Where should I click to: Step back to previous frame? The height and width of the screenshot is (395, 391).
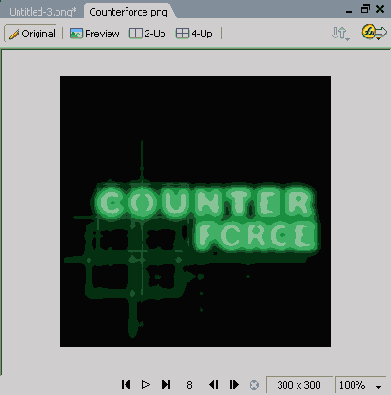pyautogui.click(x=214, y=384)
